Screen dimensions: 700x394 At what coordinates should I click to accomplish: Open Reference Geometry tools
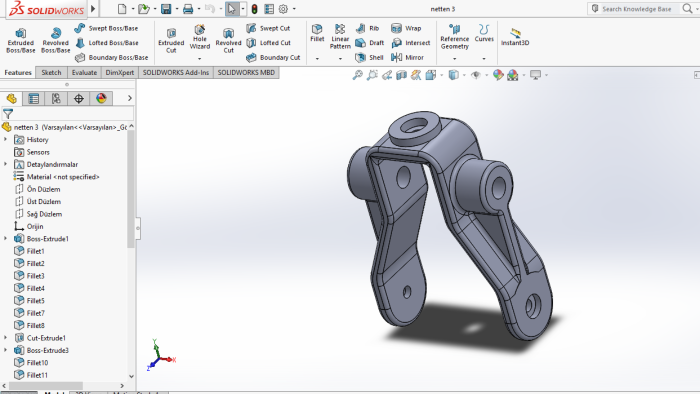(x=454, y=37)
